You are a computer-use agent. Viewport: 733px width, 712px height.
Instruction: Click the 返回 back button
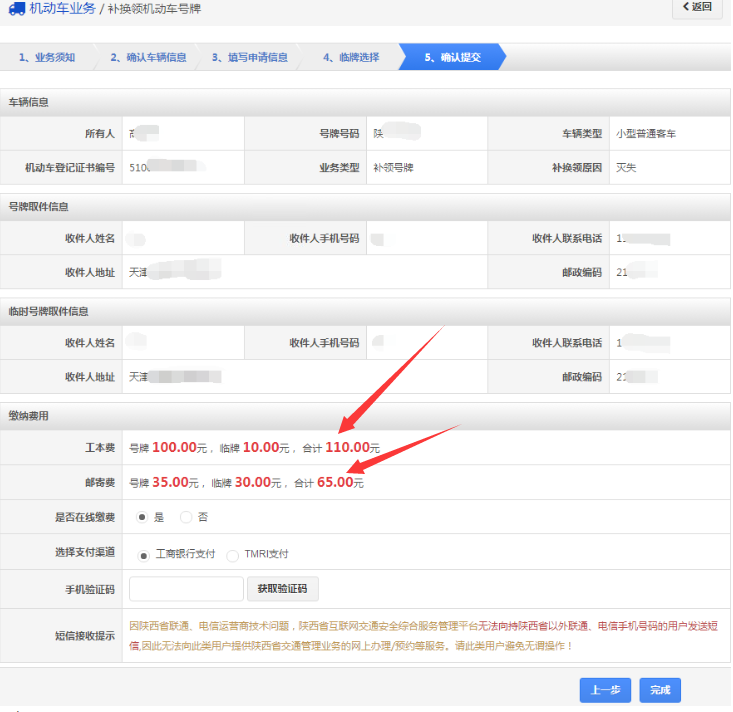pos(696,8)
